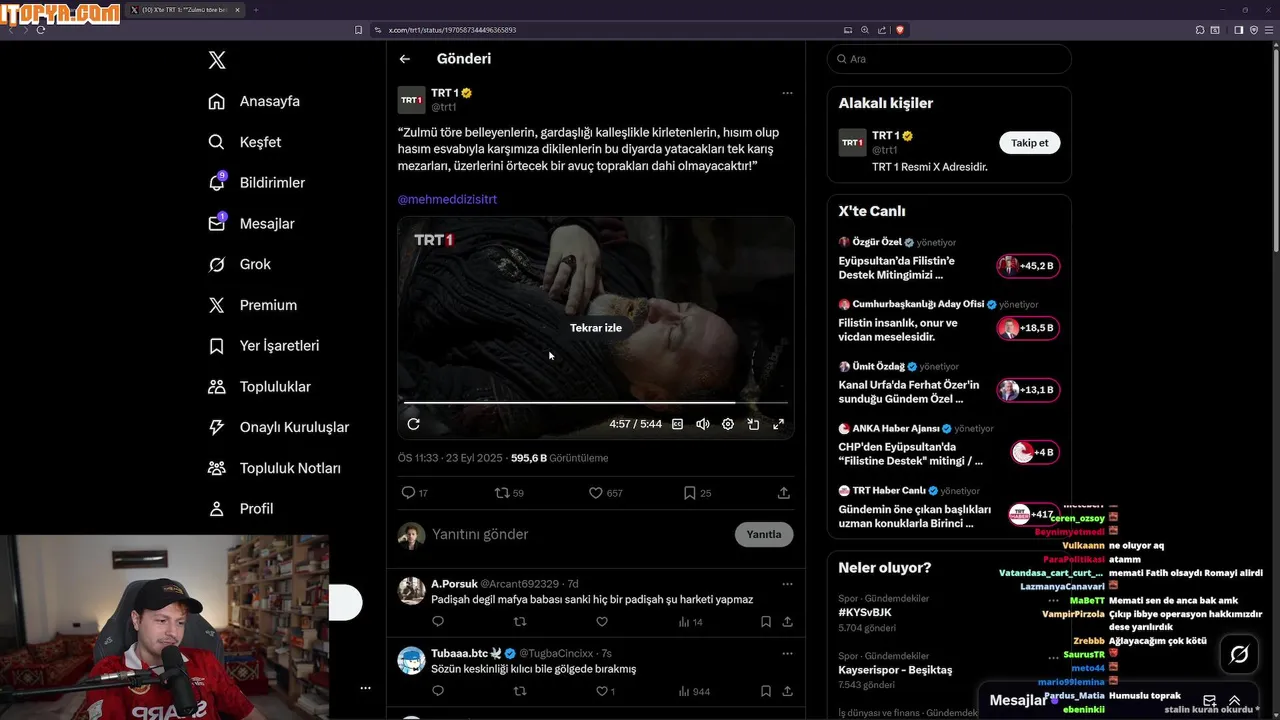Image resolution: width=1280 pixels, height=720 pixels.
Task: Select the X TRT 1 browser tab
Action: 185,10
